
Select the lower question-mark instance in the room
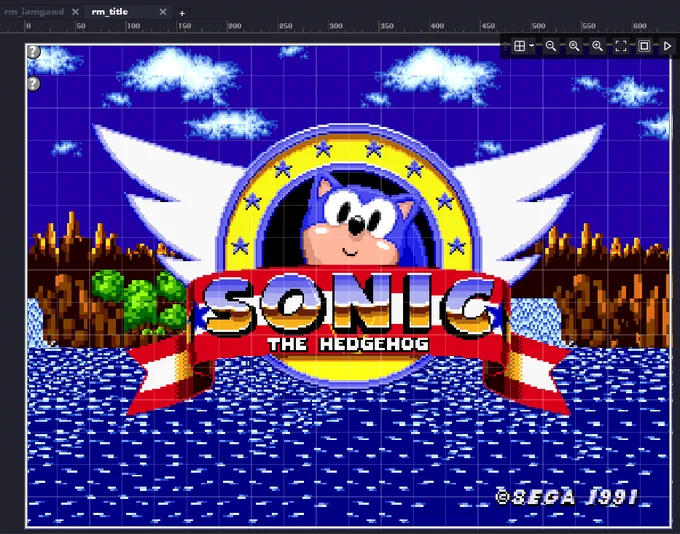[x=33, y=83]
